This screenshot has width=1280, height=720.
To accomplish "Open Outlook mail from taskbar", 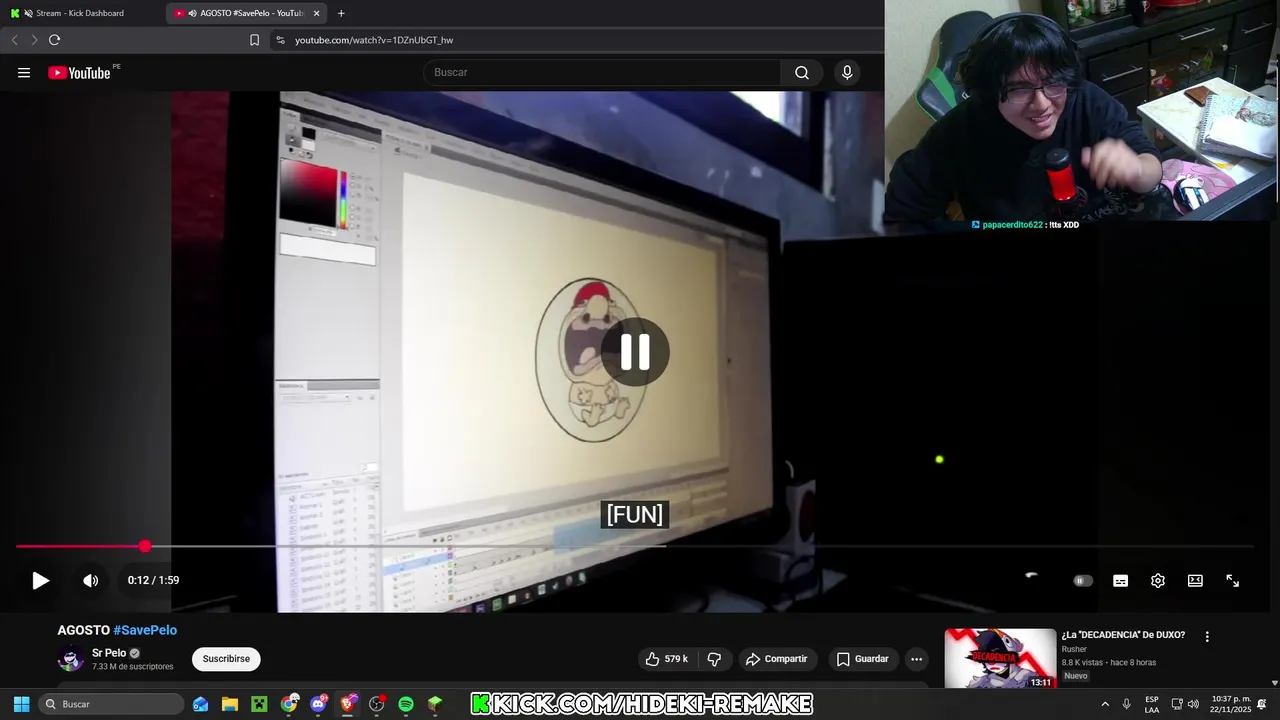I will pyautogui.click(x=201, y=704).
